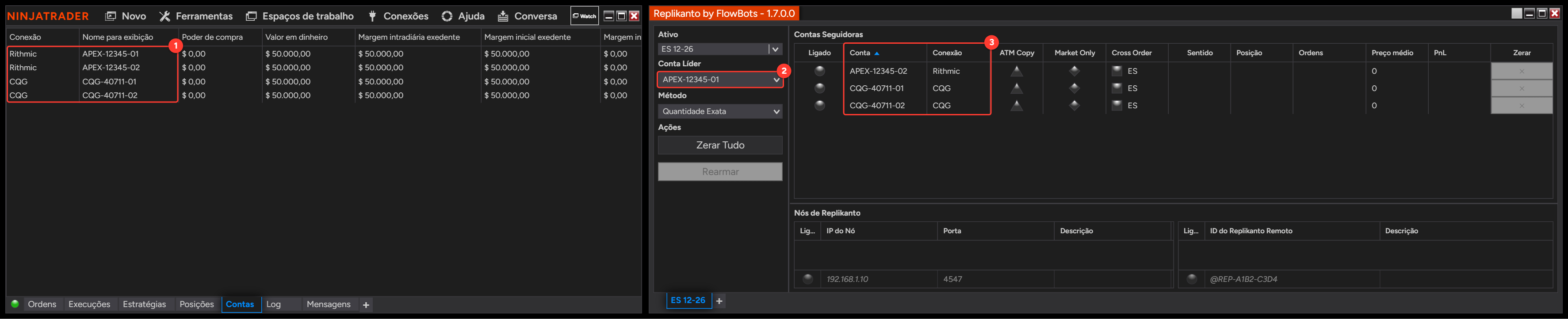Click the Valor em dinheiro column header

point(308,37)
